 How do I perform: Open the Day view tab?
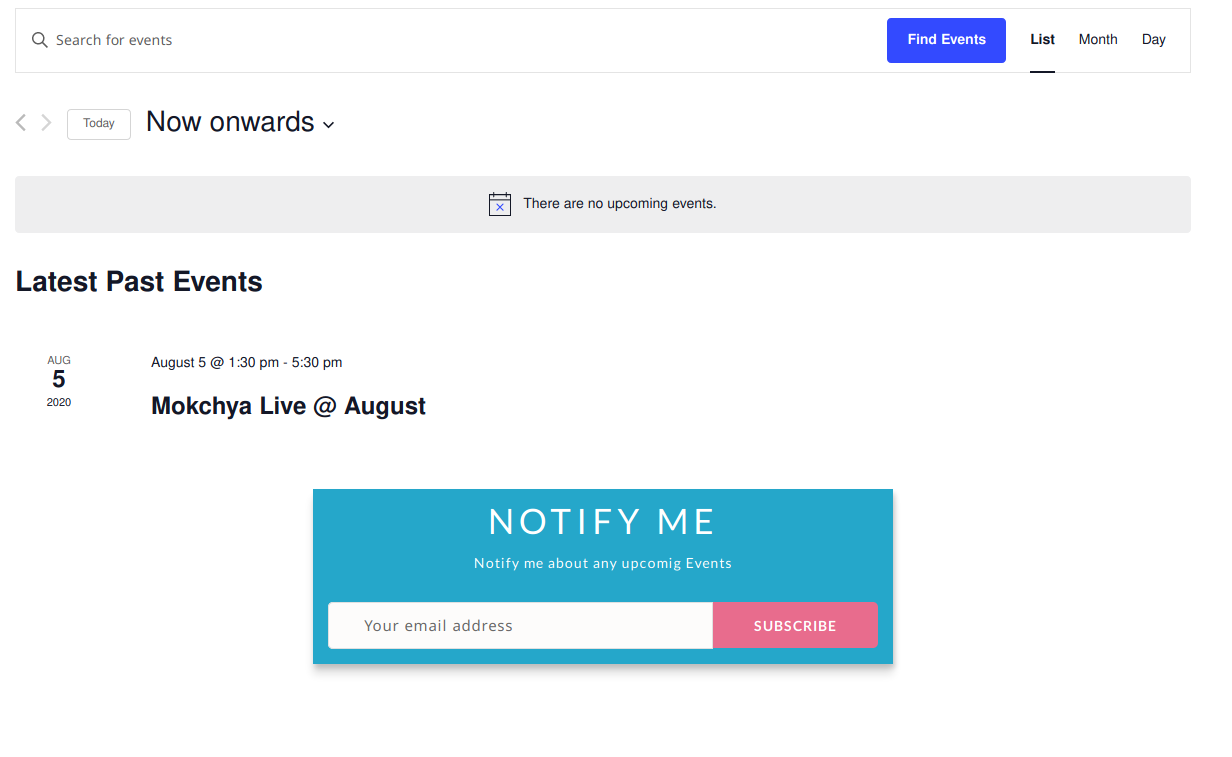1154,40
